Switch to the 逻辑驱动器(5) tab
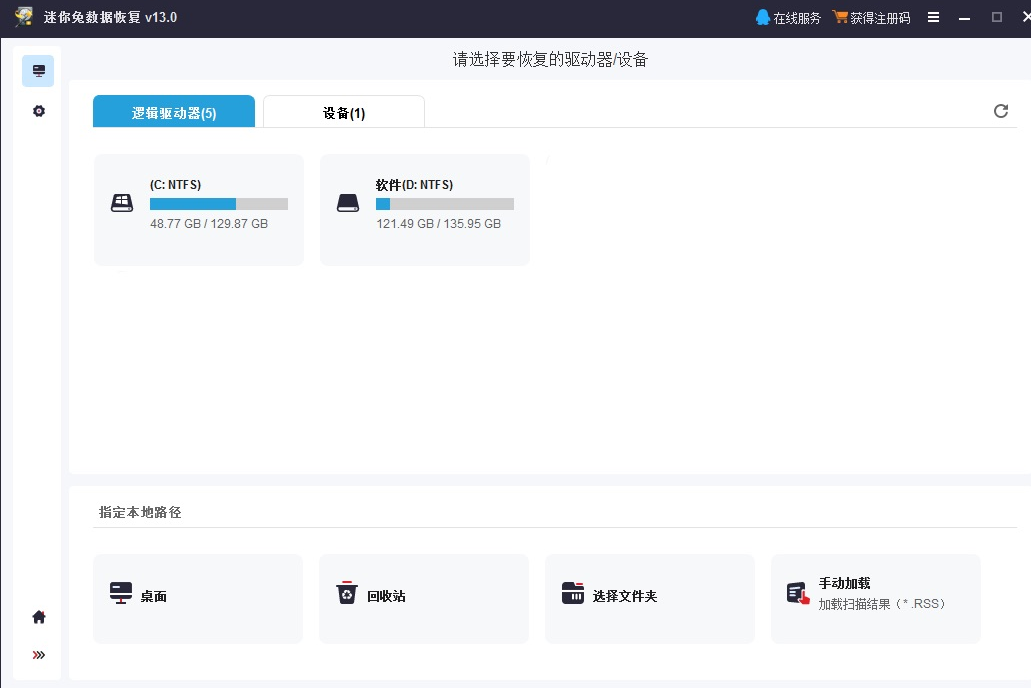Viewport: 1031px width, 688px height. (174, 112)
